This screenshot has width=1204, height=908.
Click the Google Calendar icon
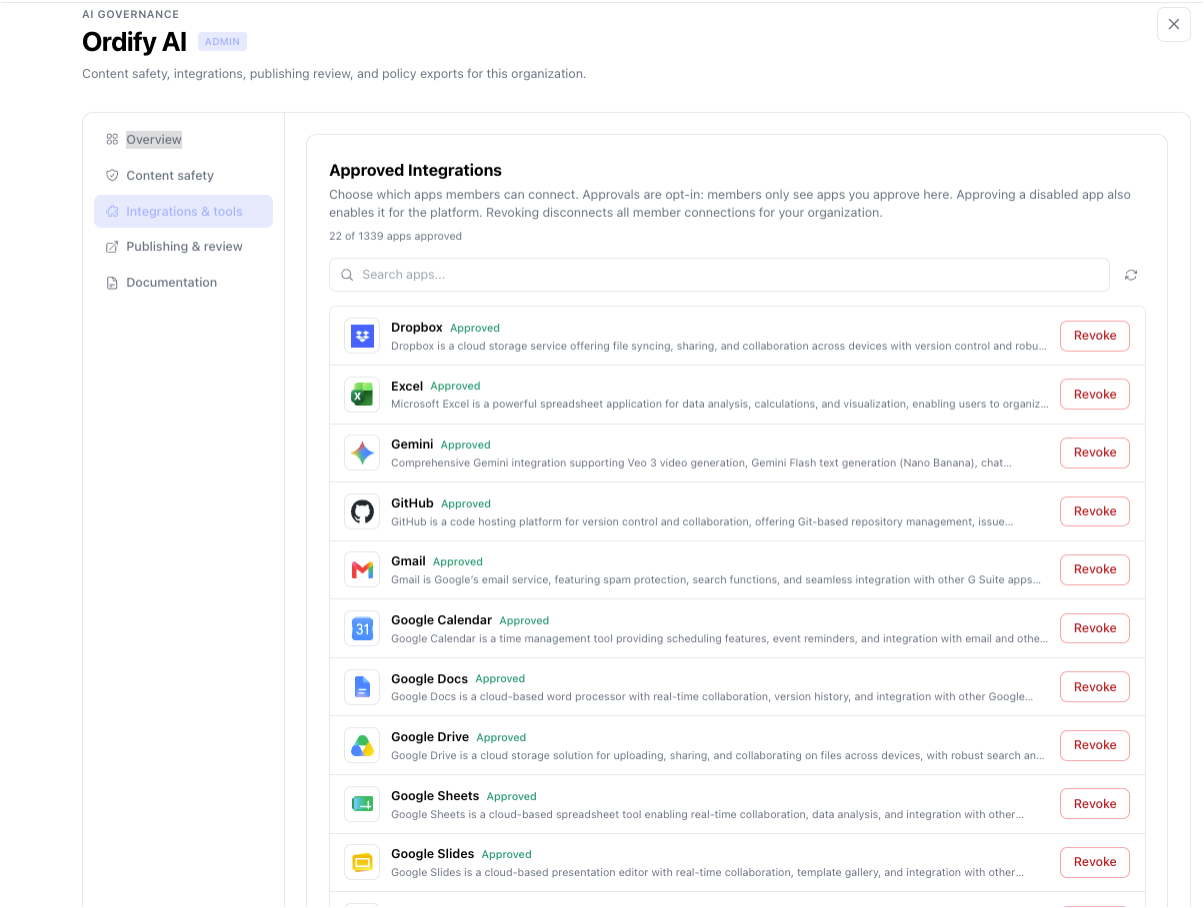pos(362,629)
